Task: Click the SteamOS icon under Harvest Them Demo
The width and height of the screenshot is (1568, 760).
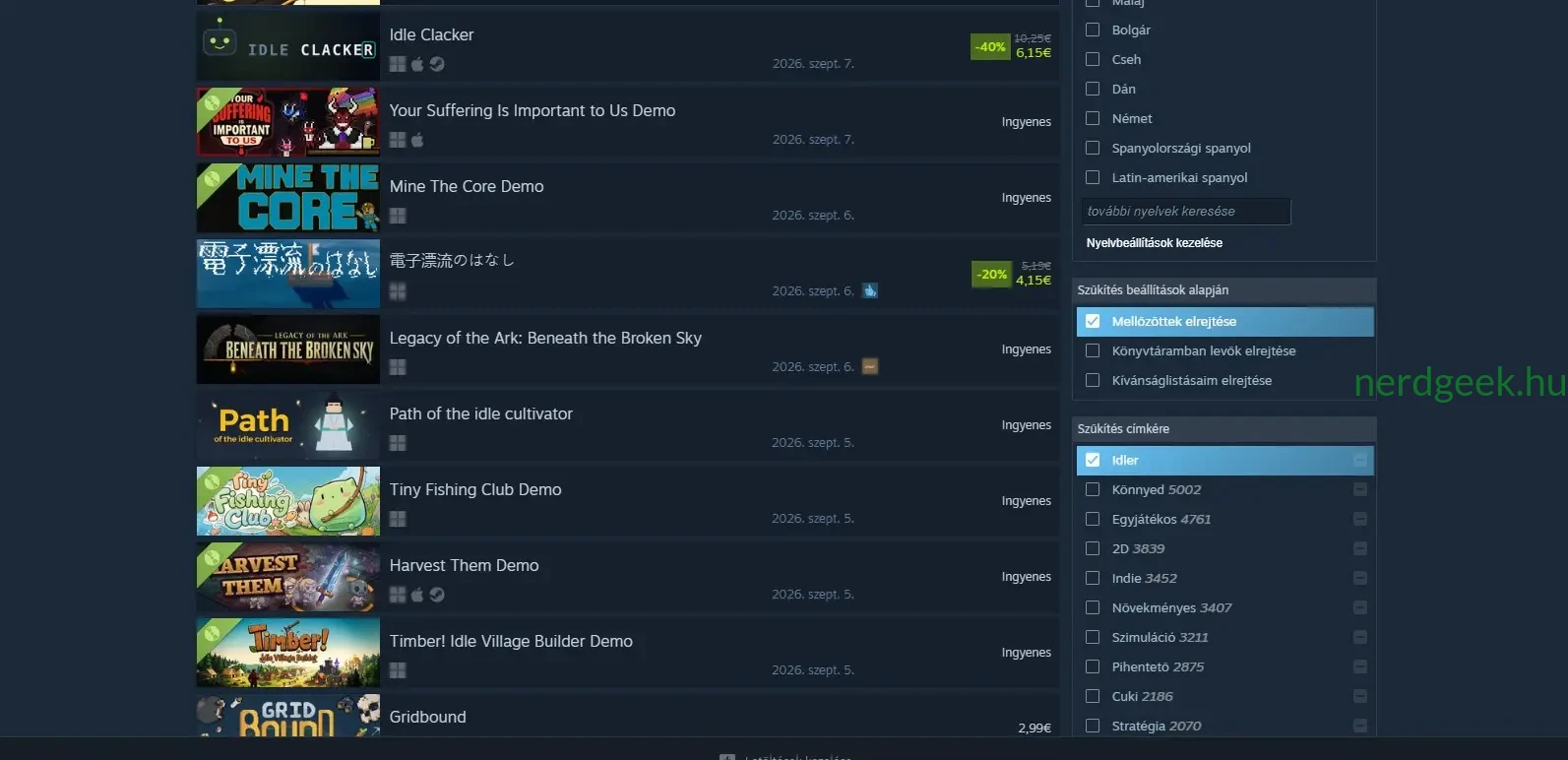Action: point(437,595)
